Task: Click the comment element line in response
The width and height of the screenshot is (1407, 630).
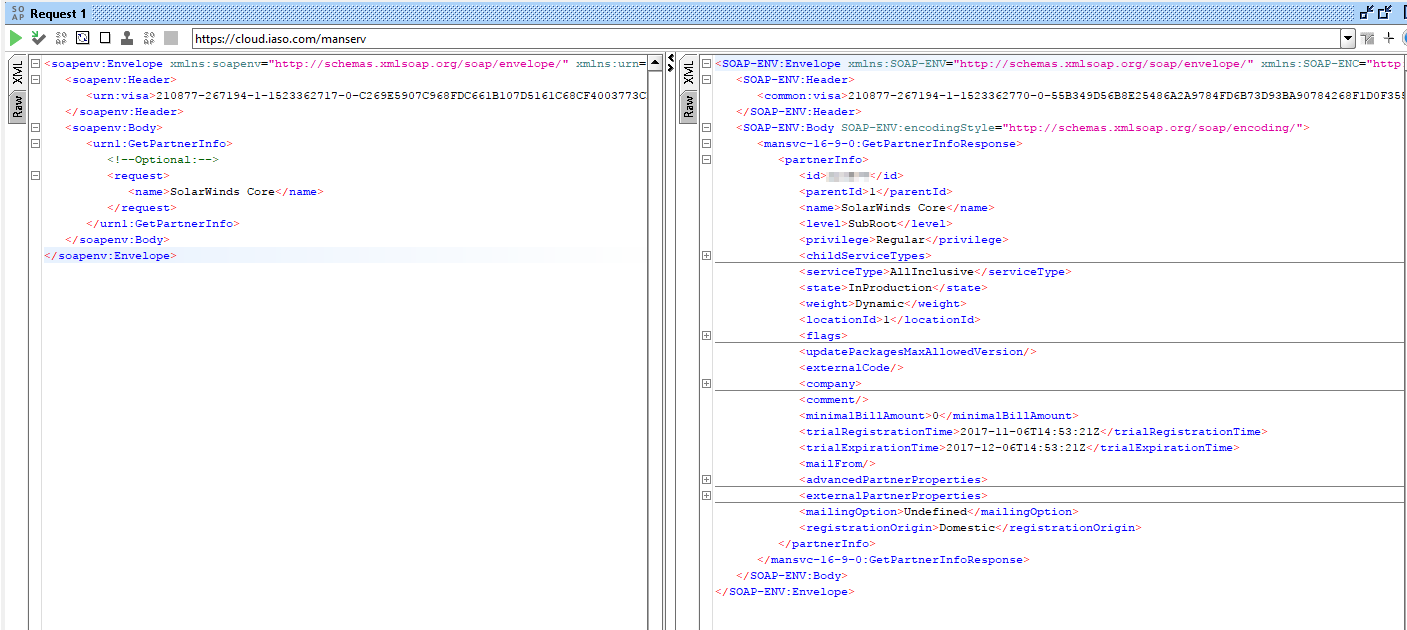Action: pyautogui.click(x=834, y=399)
